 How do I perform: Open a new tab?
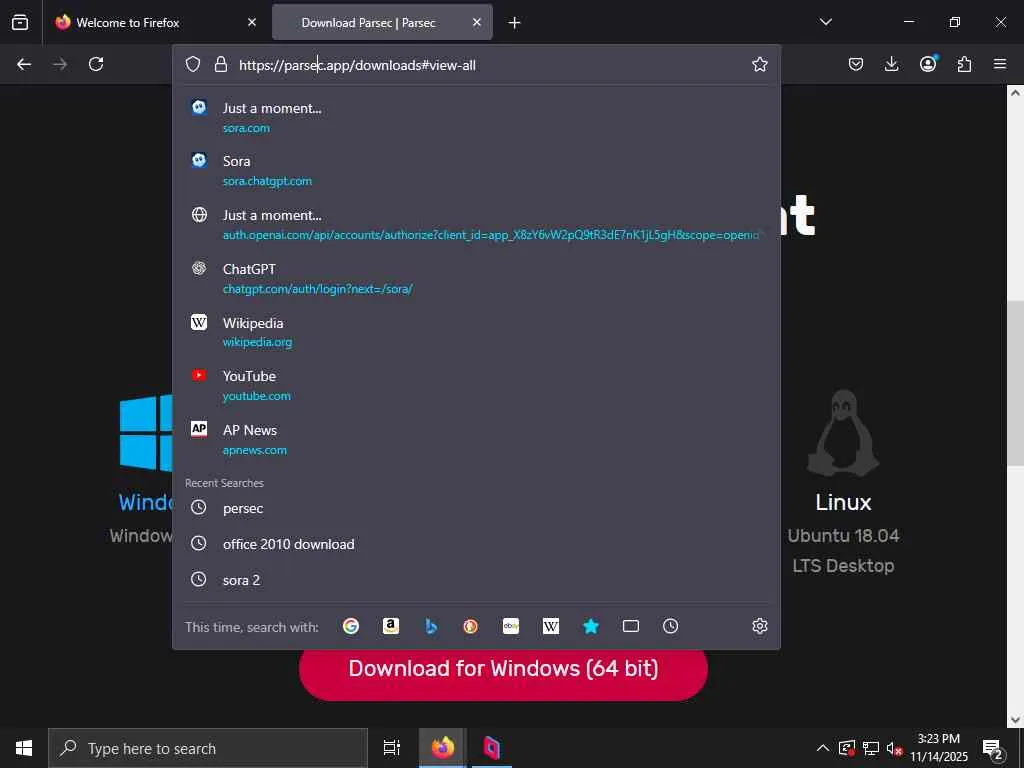coord(515,23)
